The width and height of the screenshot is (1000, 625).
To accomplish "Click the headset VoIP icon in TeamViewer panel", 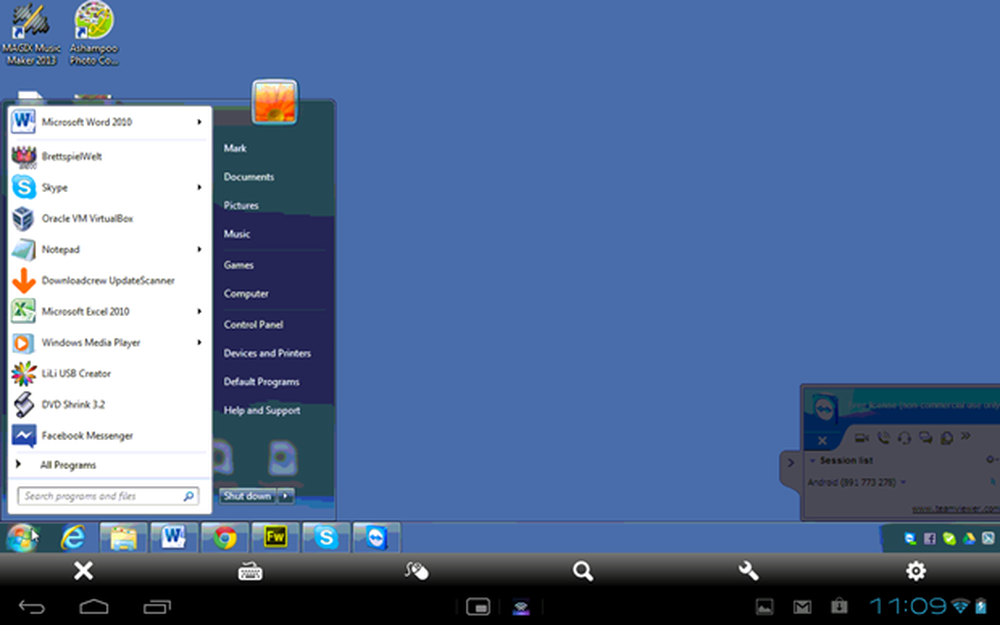I will tap(904, 438).
